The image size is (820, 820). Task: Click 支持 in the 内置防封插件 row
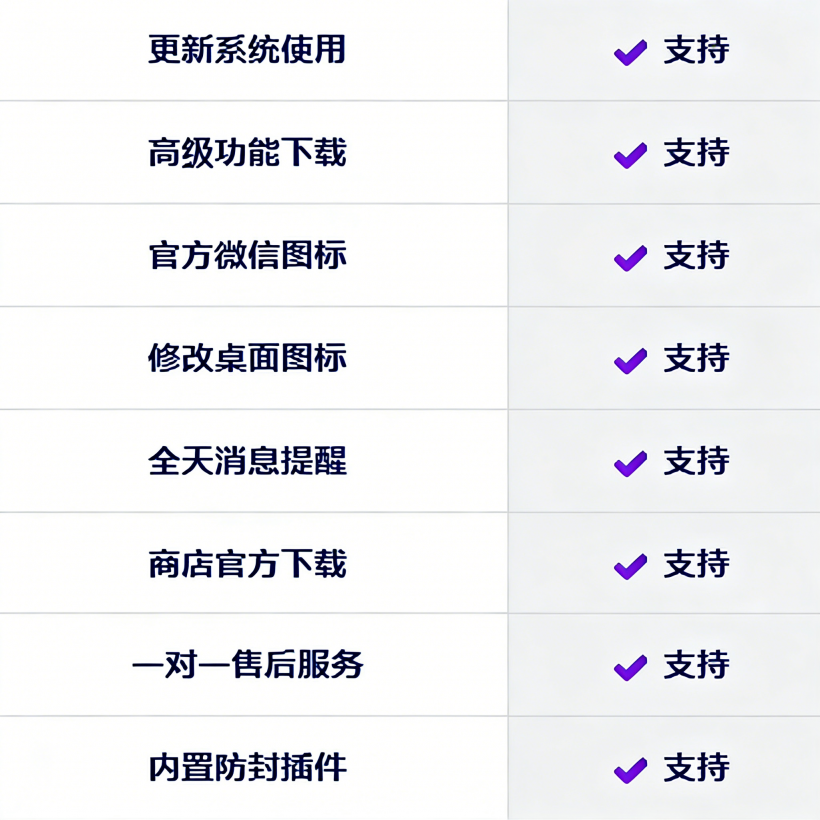click(x=696, y=768)
